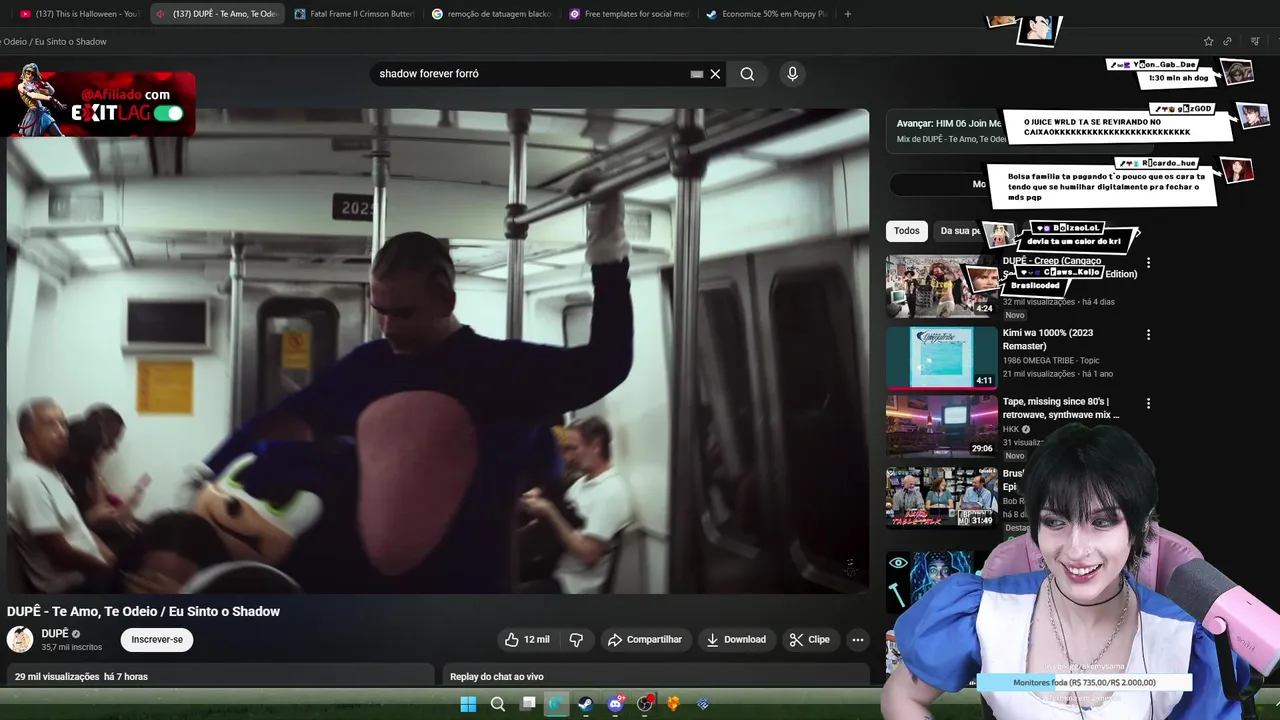Click the 'Mix de DUPÊ - Te Amo, Te Odeio' subtitle

point(951,139)
